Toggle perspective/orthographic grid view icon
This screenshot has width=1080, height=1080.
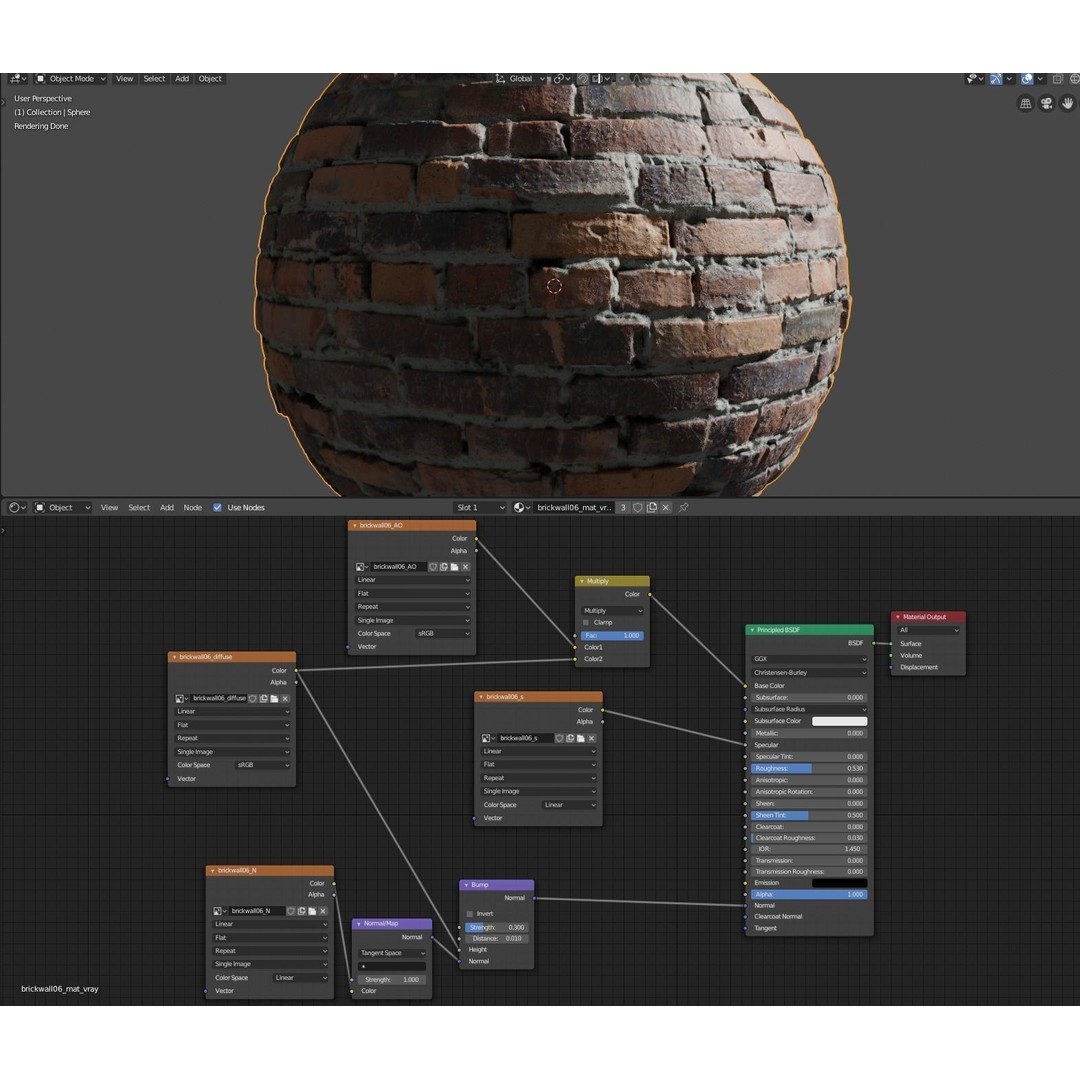tap(1026, 103)
